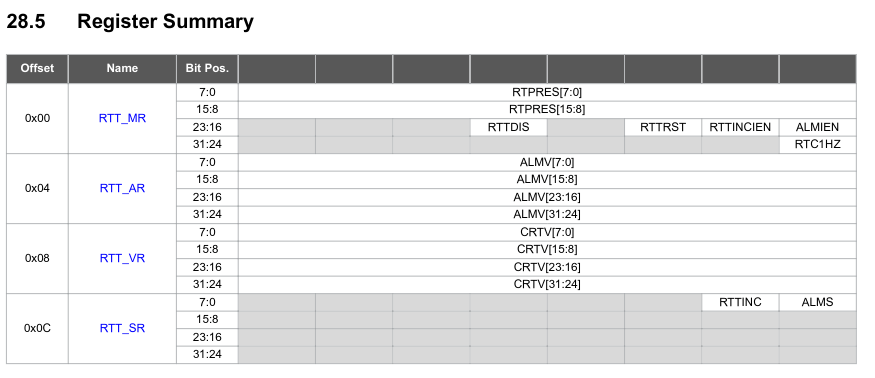Click the RTPRES[7:0] field row
The width and height of the screenshot is (875, 378).
pos(547,92)
